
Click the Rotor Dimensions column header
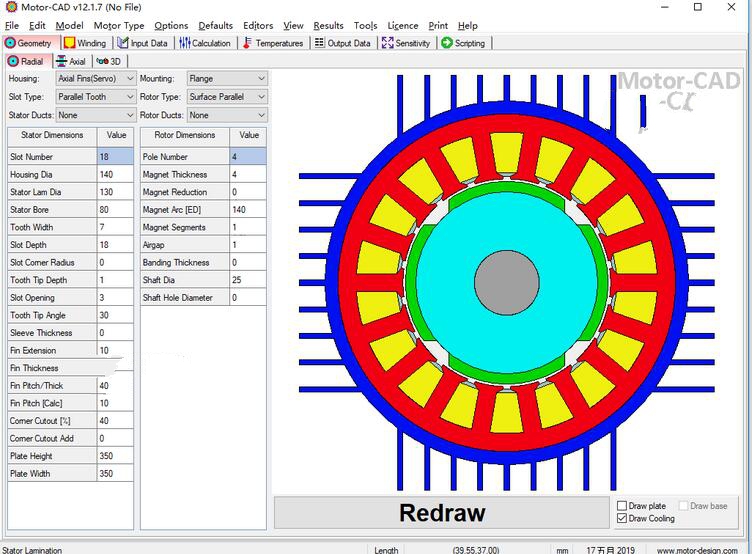(185, 136)
